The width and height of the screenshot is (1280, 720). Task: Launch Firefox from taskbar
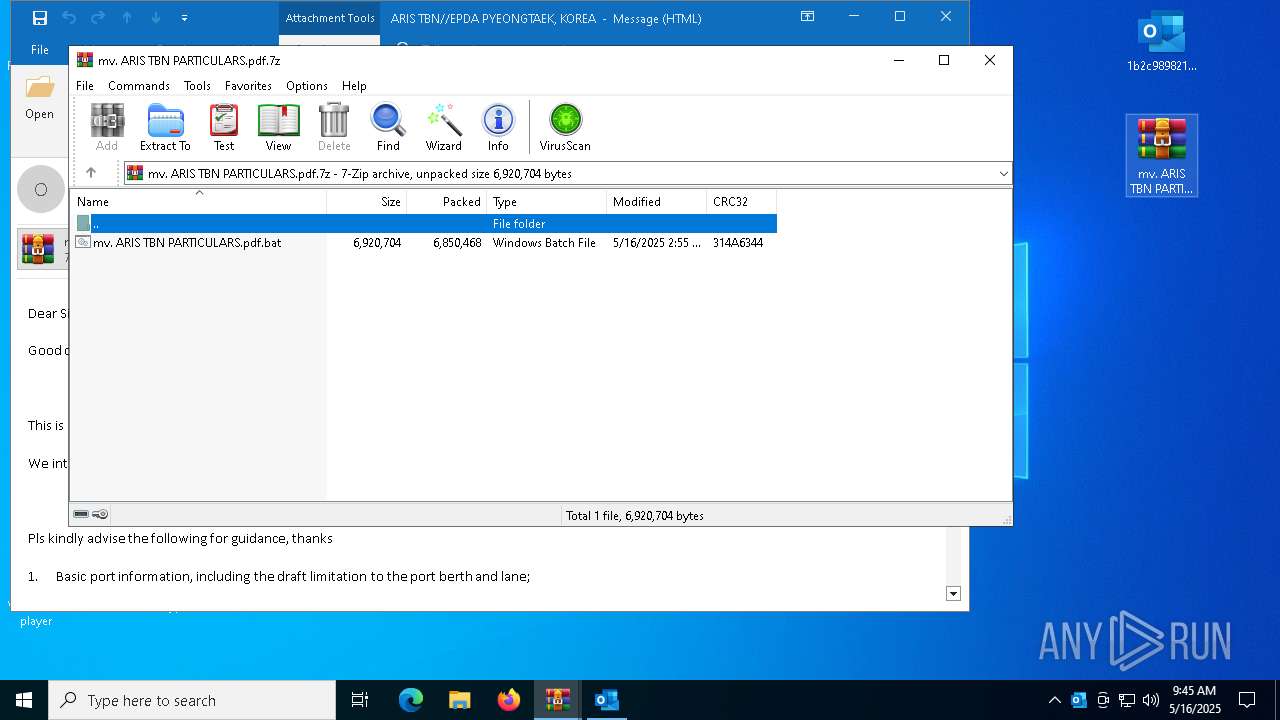point(509,700)
